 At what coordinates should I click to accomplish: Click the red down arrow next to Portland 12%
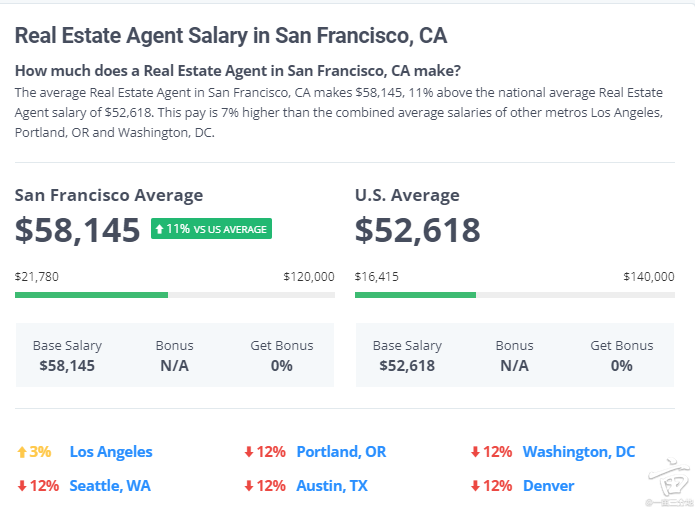(249, 452)
